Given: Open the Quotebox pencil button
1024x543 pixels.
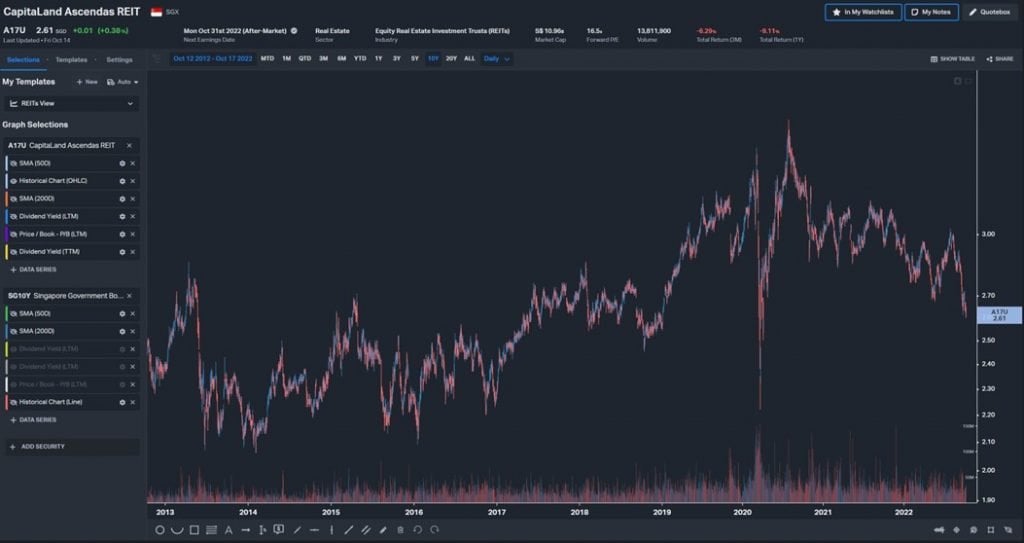Looking at the screenshot, I should (990, 12).
